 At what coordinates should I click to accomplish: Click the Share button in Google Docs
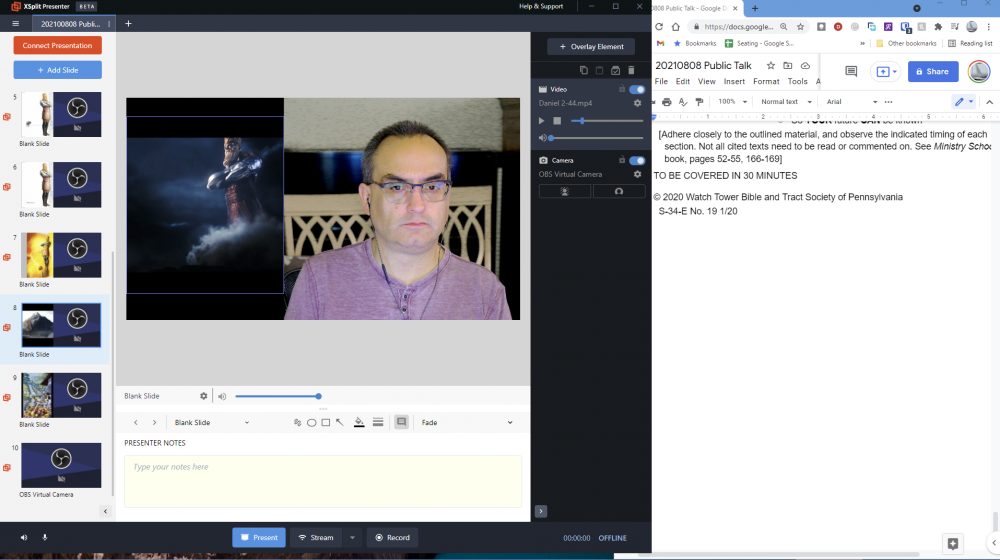click(933, 71)
